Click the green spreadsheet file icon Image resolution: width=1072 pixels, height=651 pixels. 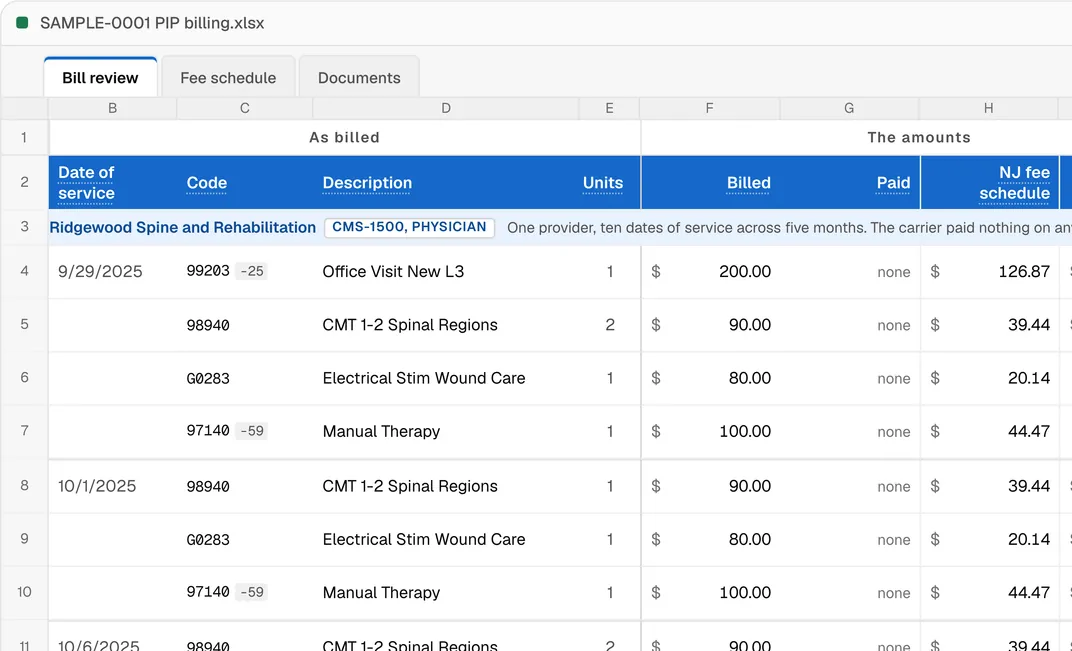[22, 23]
